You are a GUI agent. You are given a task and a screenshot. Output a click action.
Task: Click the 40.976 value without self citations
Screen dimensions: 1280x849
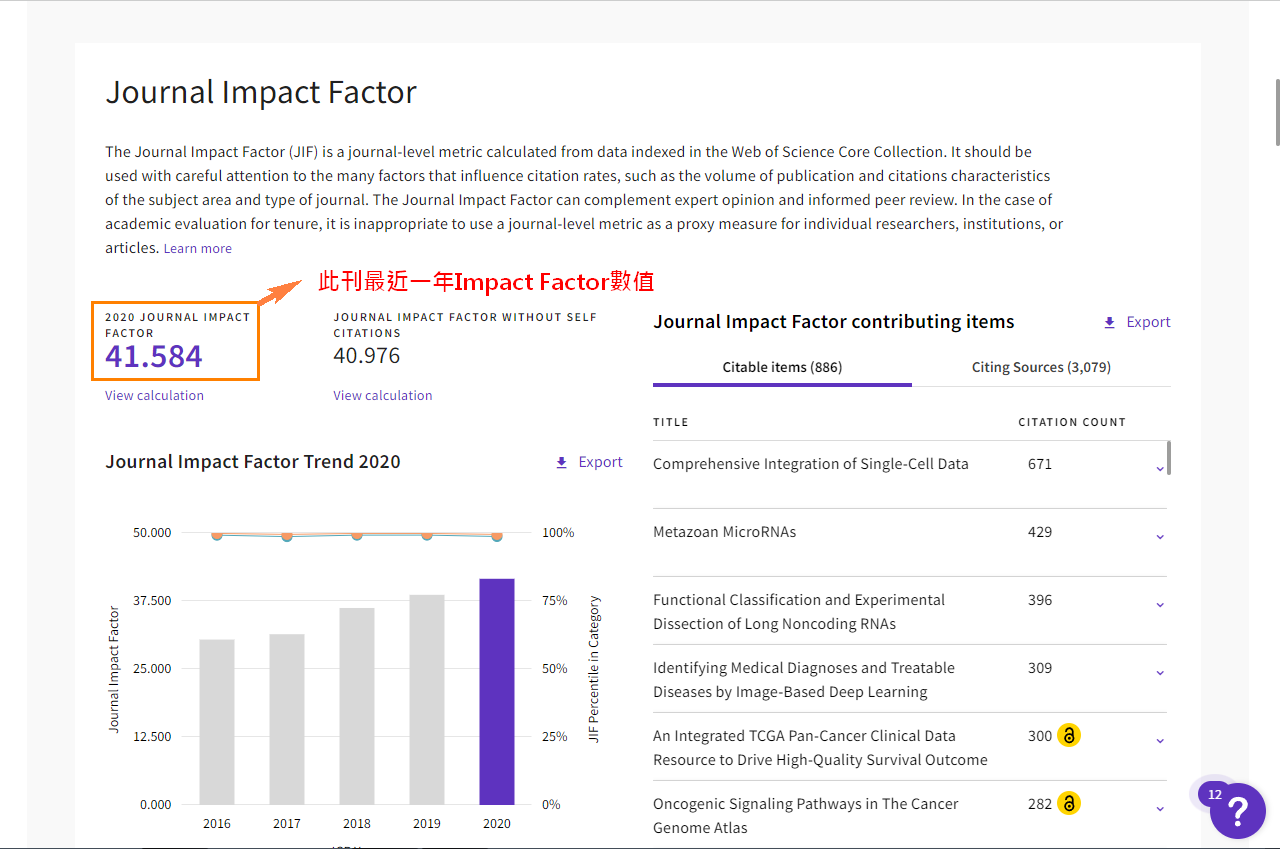point(367,356)
